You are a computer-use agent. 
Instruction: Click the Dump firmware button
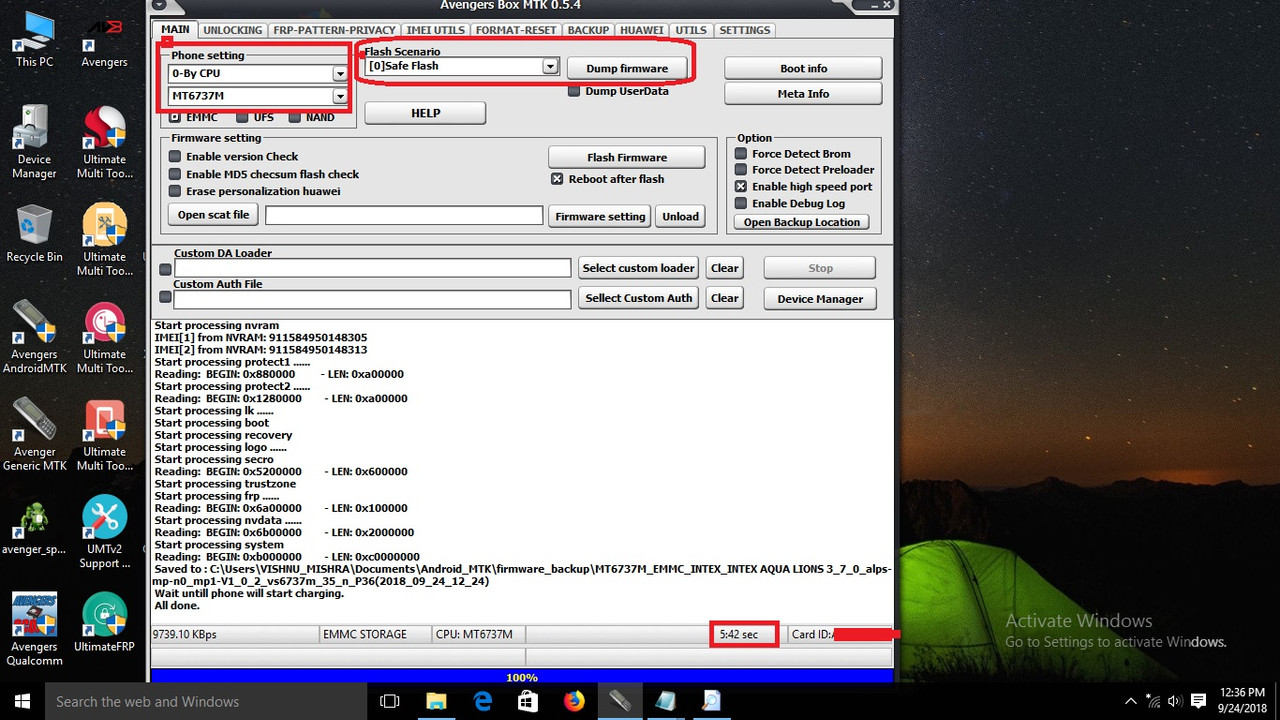pyautogui.click(x=627, y=68)
